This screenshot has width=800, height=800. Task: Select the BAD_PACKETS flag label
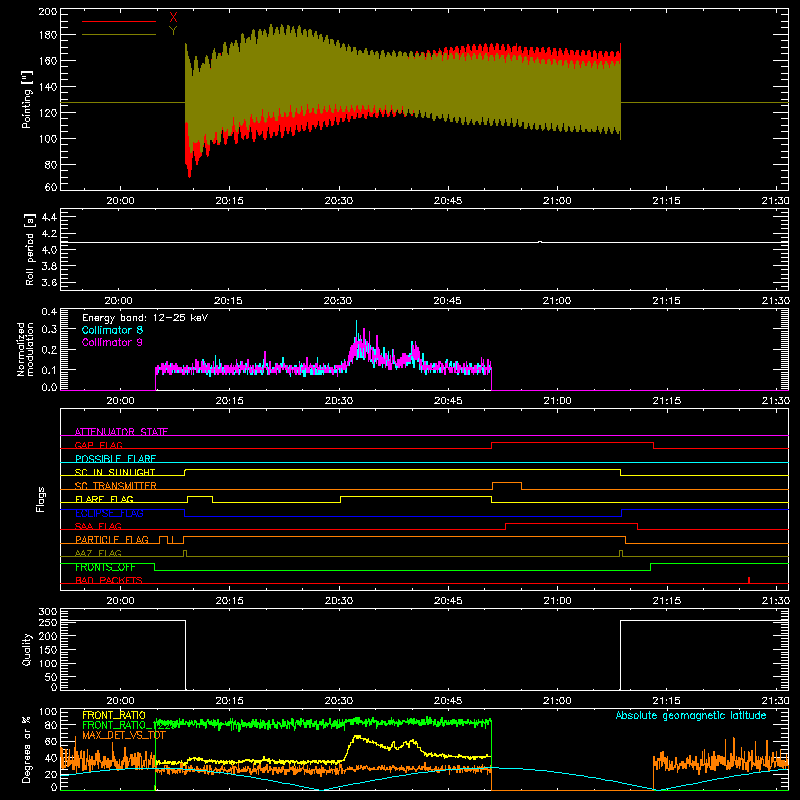tap(109, 580)
